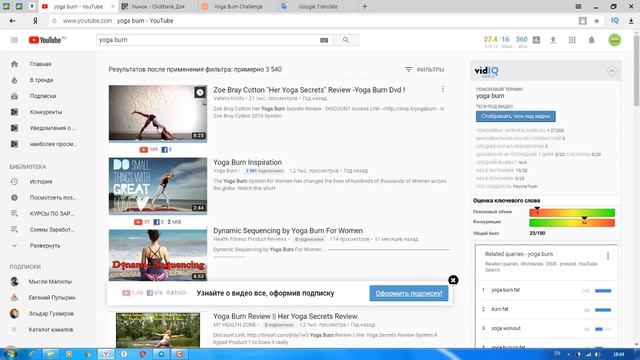Click the browser back arrow
Screen dimensions: 640x360
(13, 21)
